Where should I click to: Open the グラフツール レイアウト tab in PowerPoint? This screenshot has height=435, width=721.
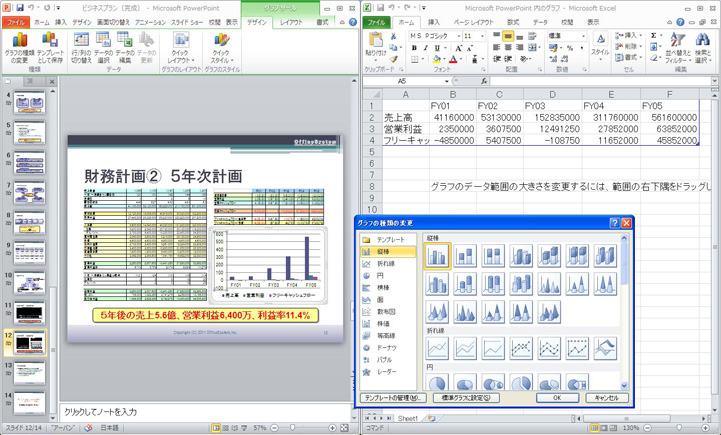(292, 22)
